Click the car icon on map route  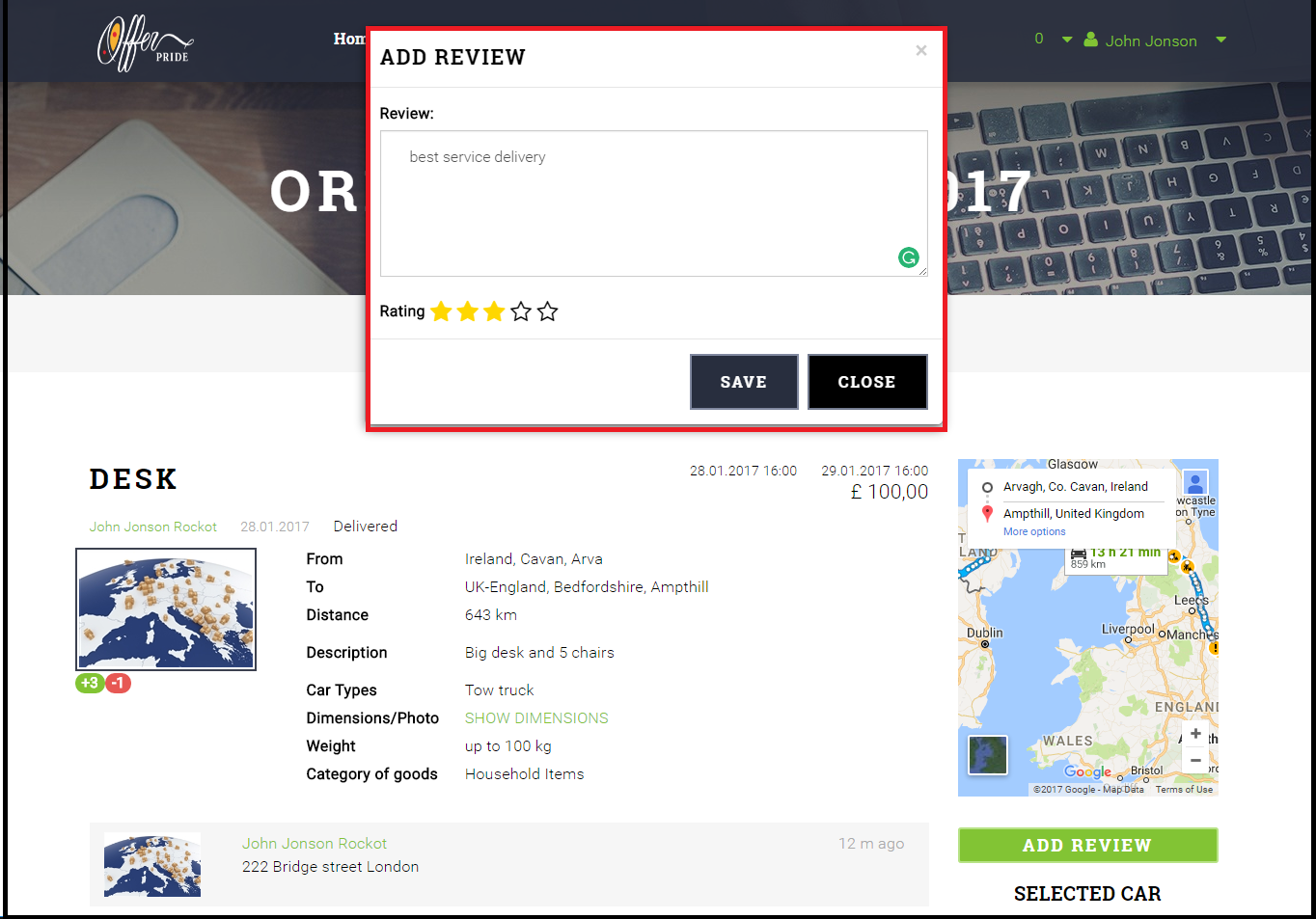coord(1079,554)
